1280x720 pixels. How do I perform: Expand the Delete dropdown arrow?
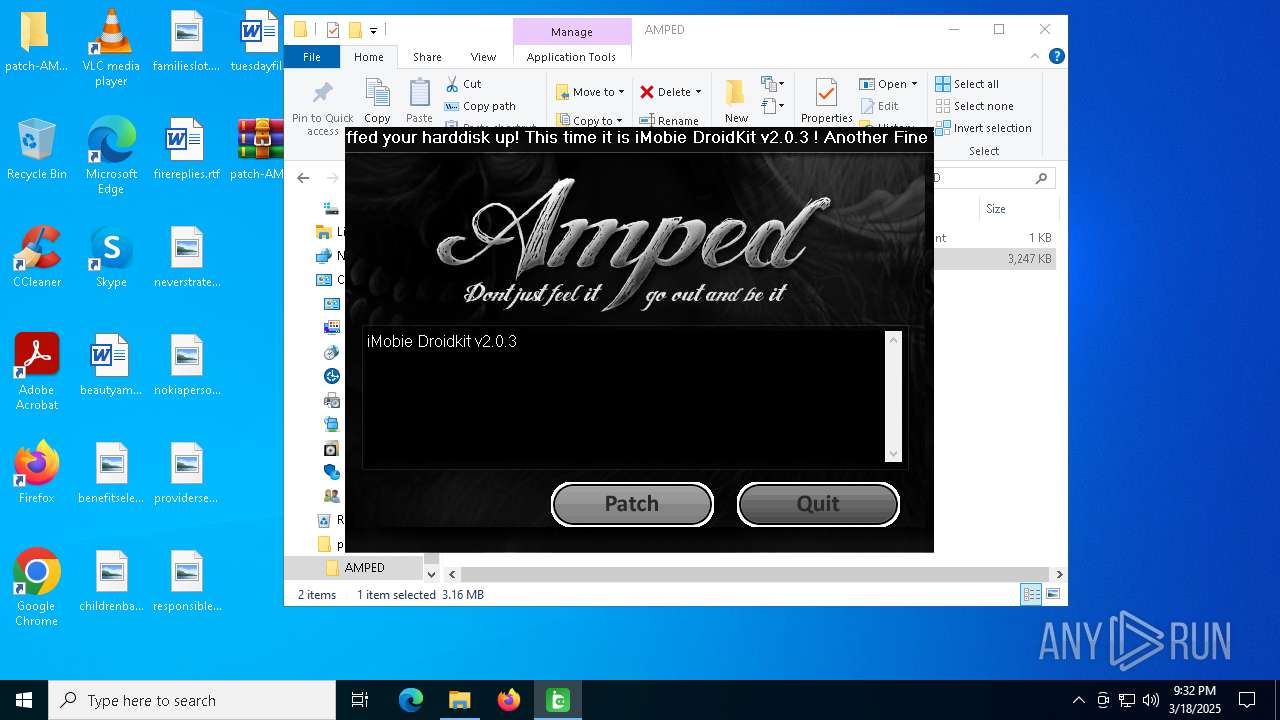pyautogui.click(x=698, y=92)
